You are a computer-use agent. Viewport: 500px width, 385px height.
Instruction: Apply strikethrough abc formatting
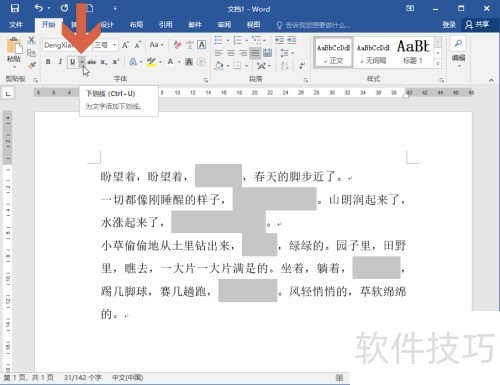point(92,62)
